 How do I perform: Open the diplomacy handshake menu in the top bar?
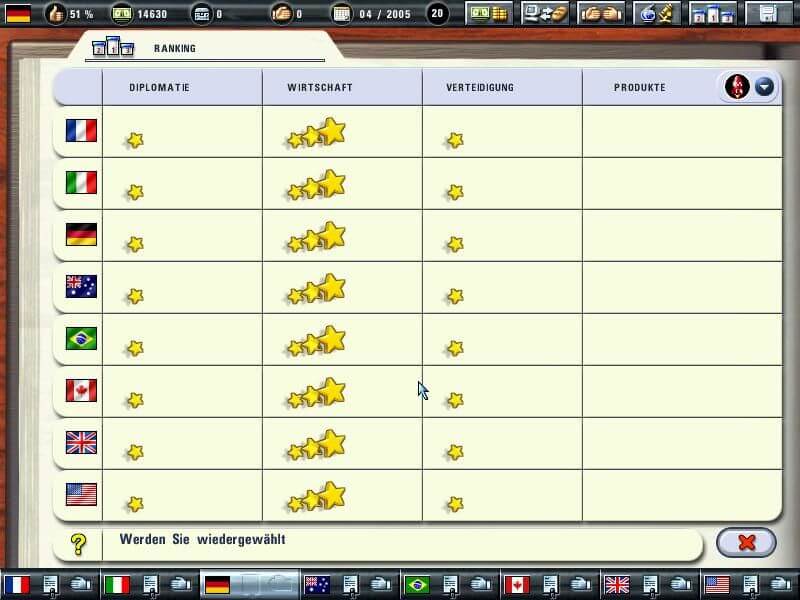[x=601, y=13]
